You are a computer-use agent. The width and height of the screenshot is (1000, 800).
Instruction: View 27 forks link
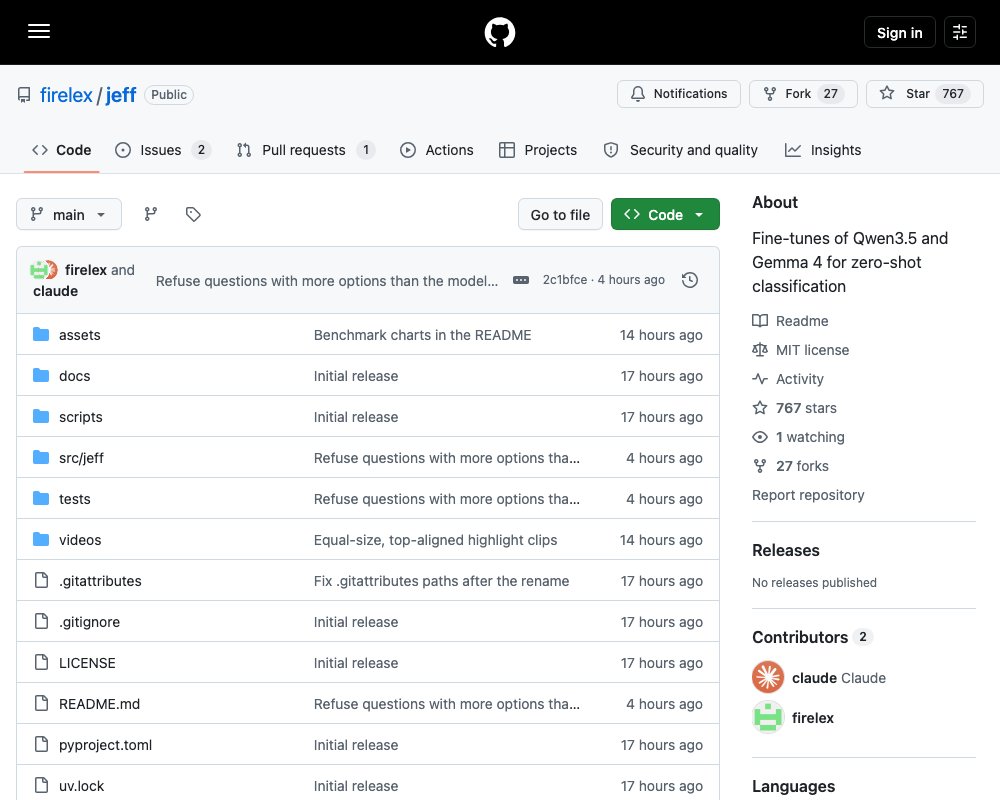(x=802, y=466)
